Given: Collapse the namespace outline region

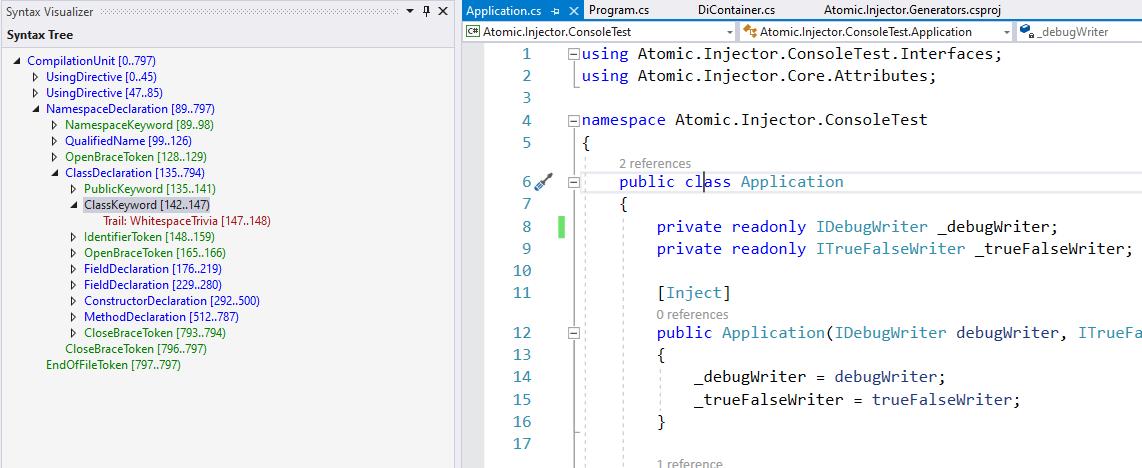Looking at the screenshot, I should click(573, 120).
